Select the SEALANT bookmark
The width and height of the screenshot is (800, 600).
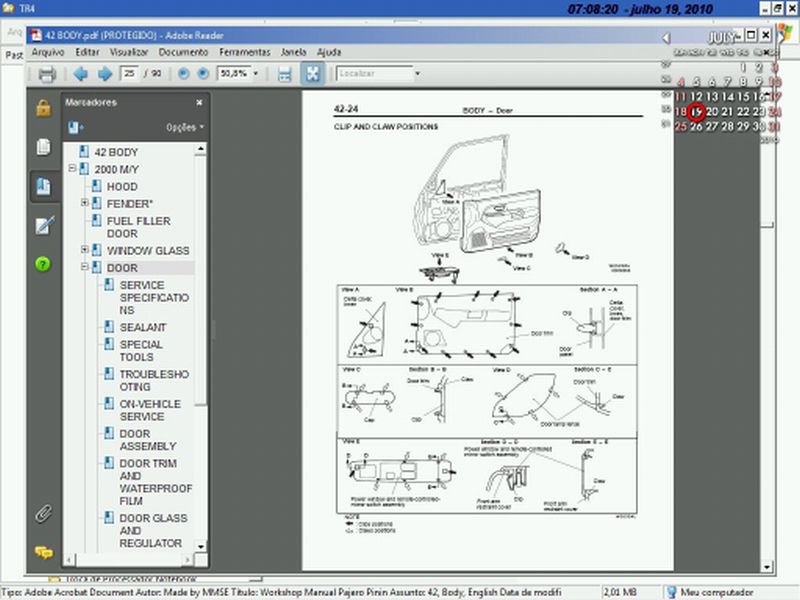coord(143,327)
